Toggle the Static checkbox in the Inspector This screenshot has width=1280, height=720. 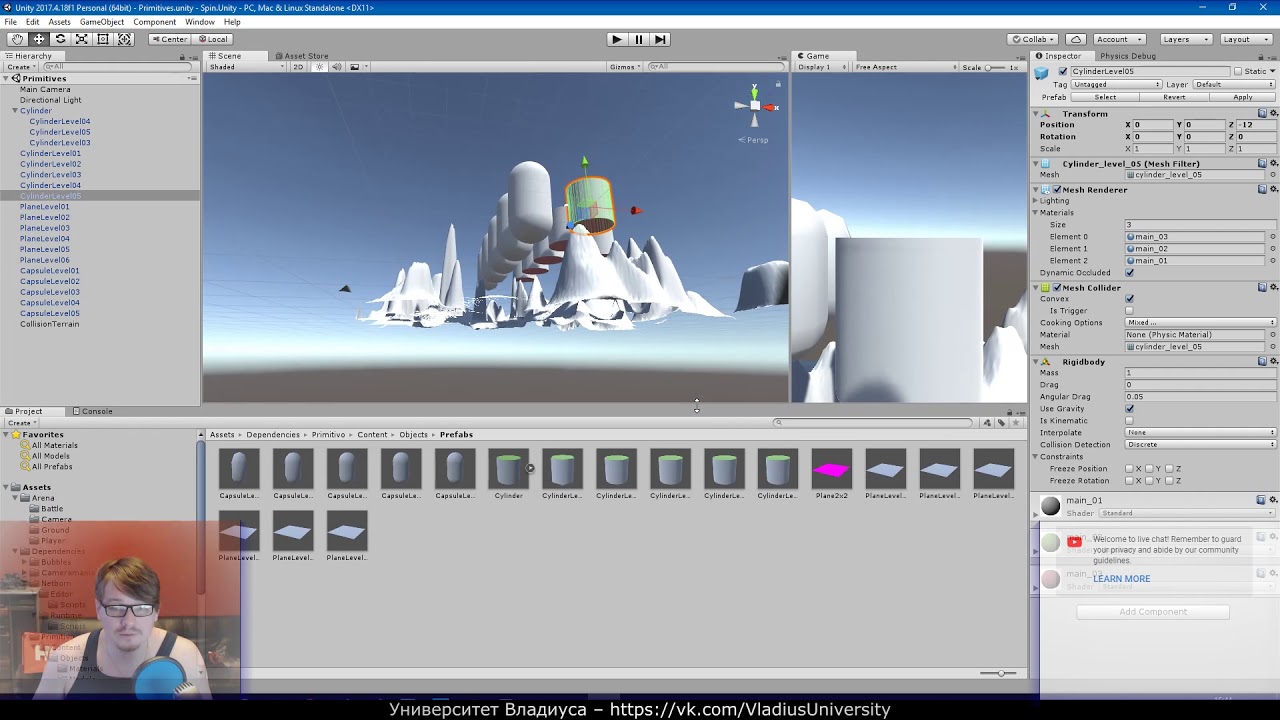[x=1240, y=70]
